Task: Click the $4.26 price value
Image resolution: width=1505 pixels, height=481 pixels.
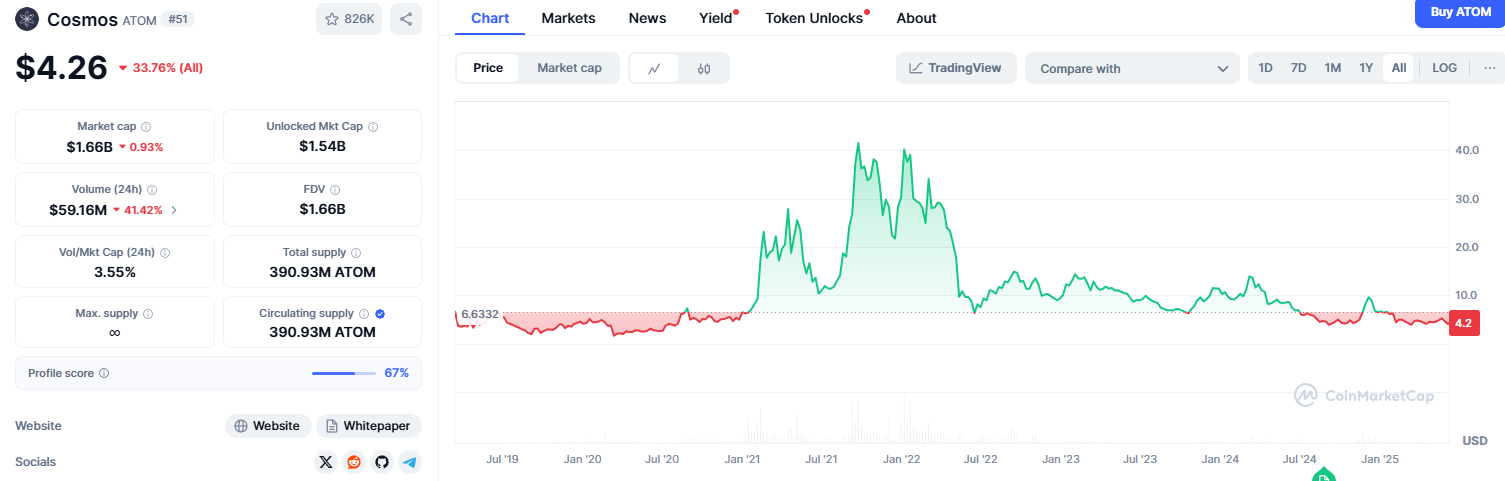Action: (x=61, y=68)
